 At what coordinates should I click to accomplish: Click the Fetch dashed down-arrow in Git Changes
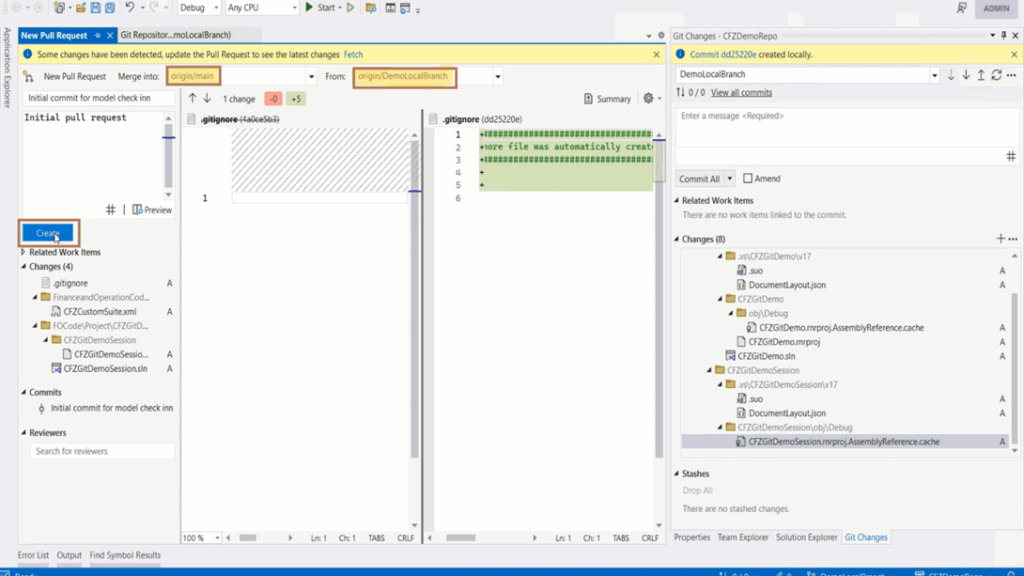951,75
